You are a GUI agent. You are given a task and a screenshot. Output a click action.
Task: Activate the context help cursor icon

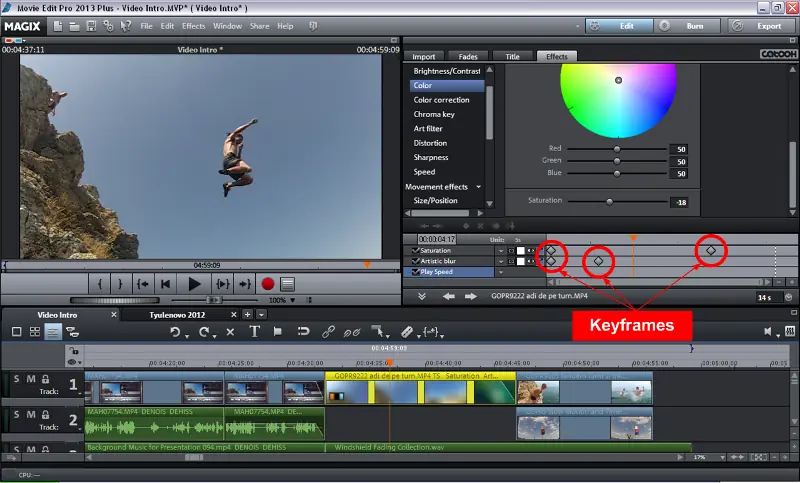(125, 26)
